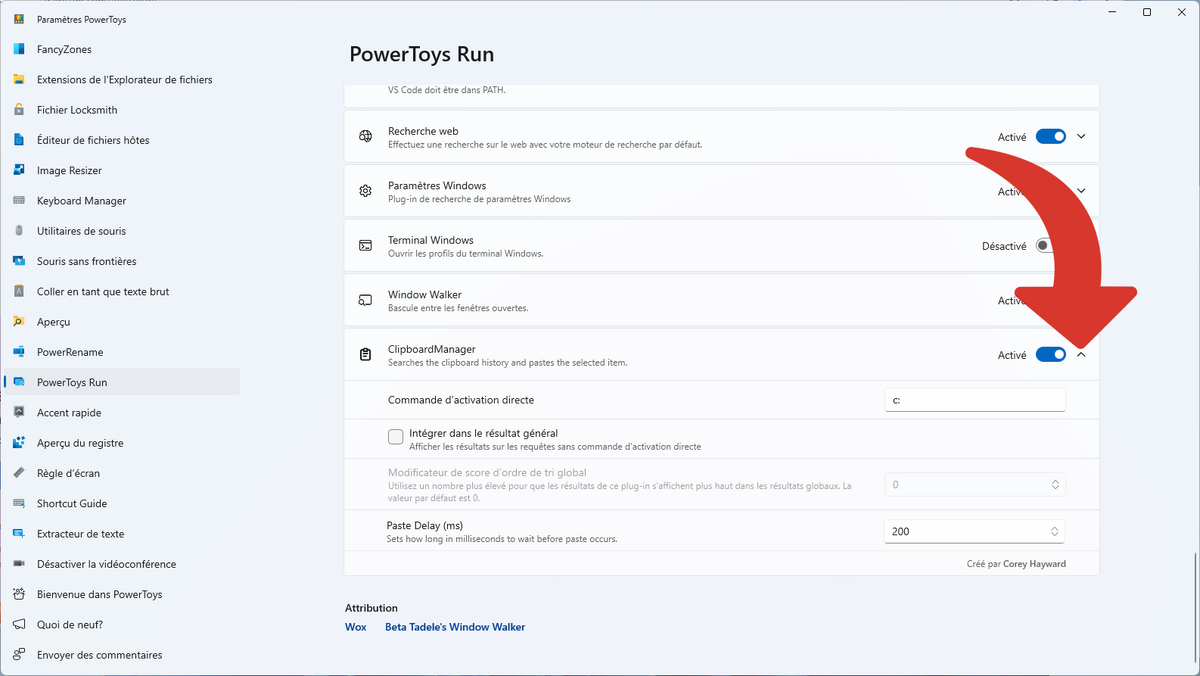Screen dimensions: 1200x676
Task: Click the Window Walker plug-in title
Action: pos(425,295)
